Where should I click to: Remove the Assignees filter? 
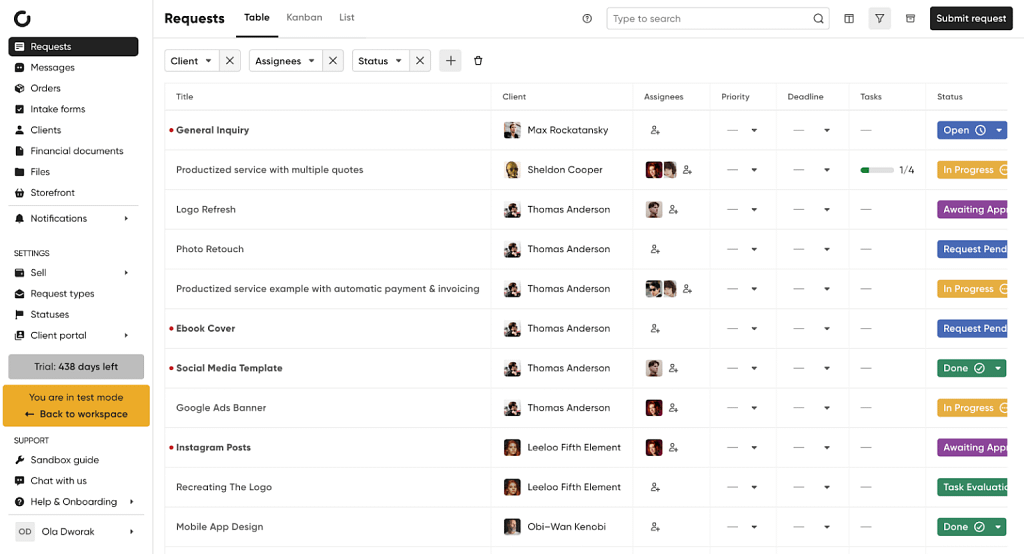coord(333,61)
